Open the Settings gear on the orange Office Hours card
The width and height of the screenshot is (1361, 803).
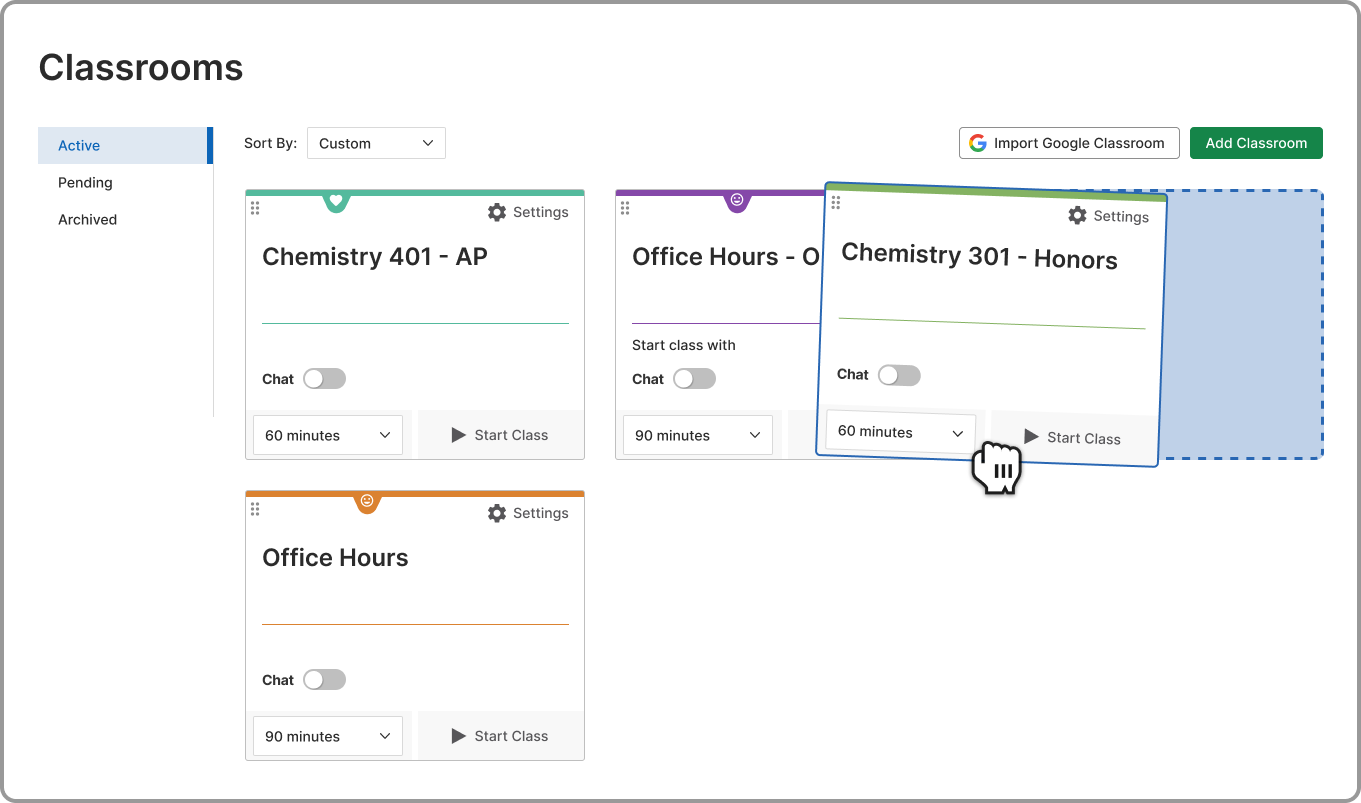pos(497,513)
